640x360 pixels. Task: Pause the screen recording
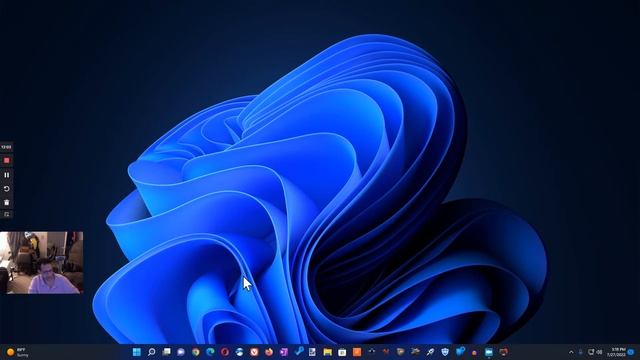(x=7, y=175)
